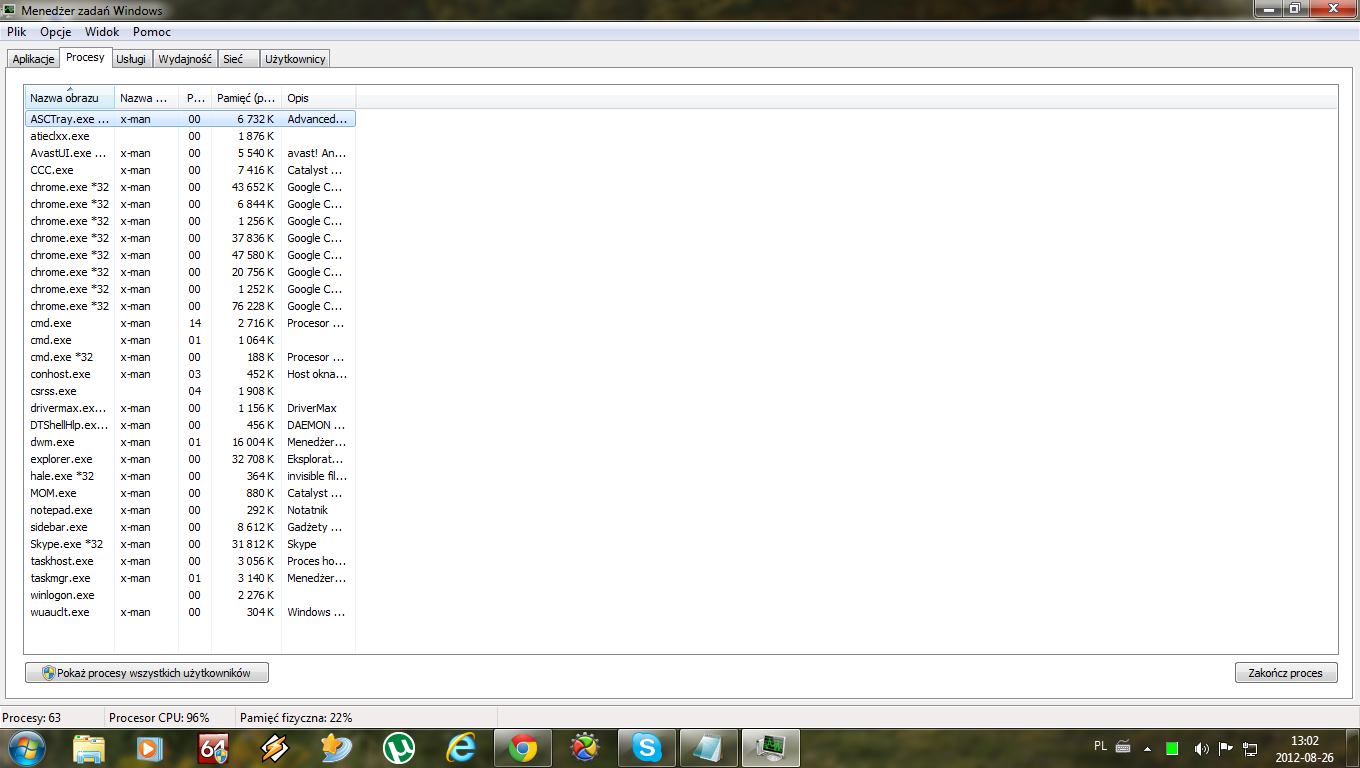The image size is (1360, 768).
Task: Select the CCC.exe process
Action: click(x=190, y=170)
